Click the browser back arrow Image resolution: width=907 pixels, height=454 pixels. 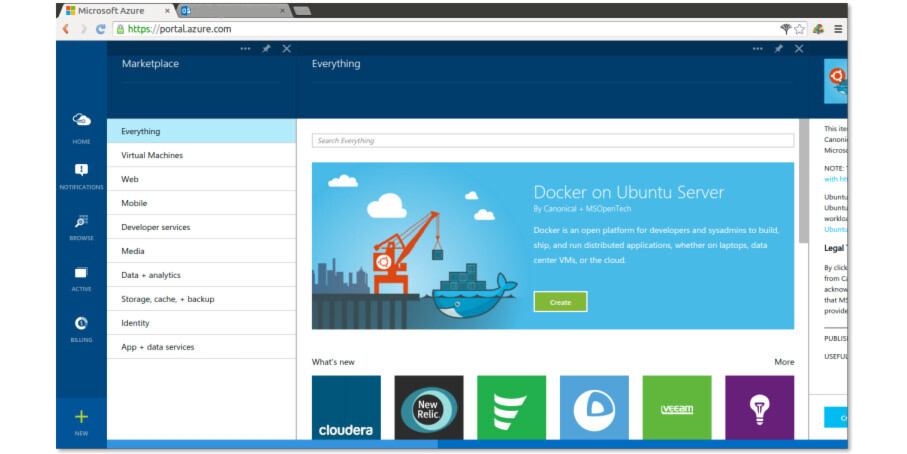pyautogui.click(x=66, y=29)
